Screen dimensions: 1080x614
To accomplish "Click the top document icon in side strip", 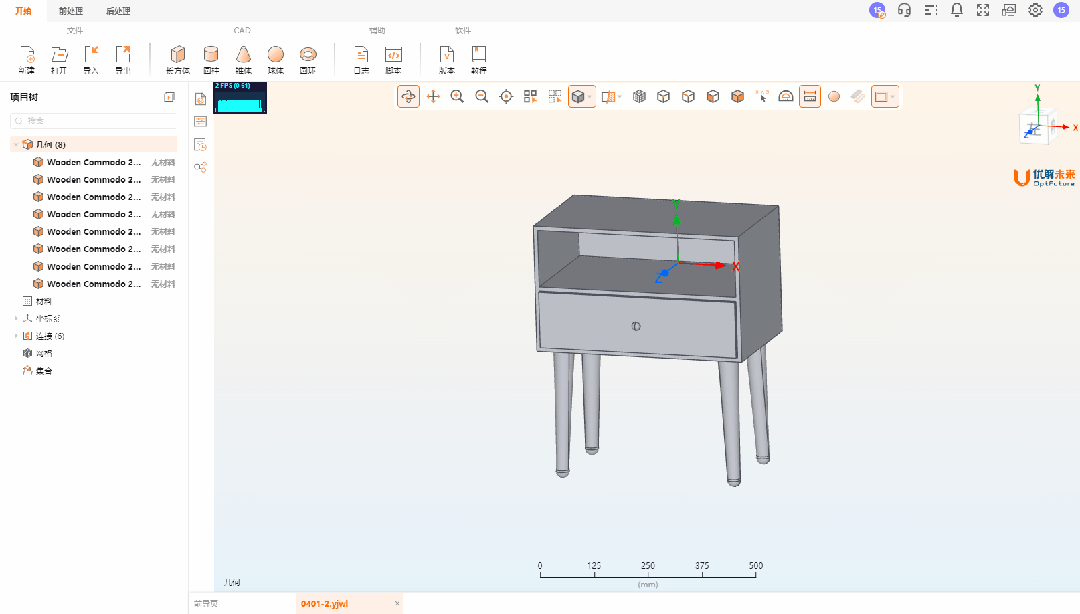I will tap(200, 99).
